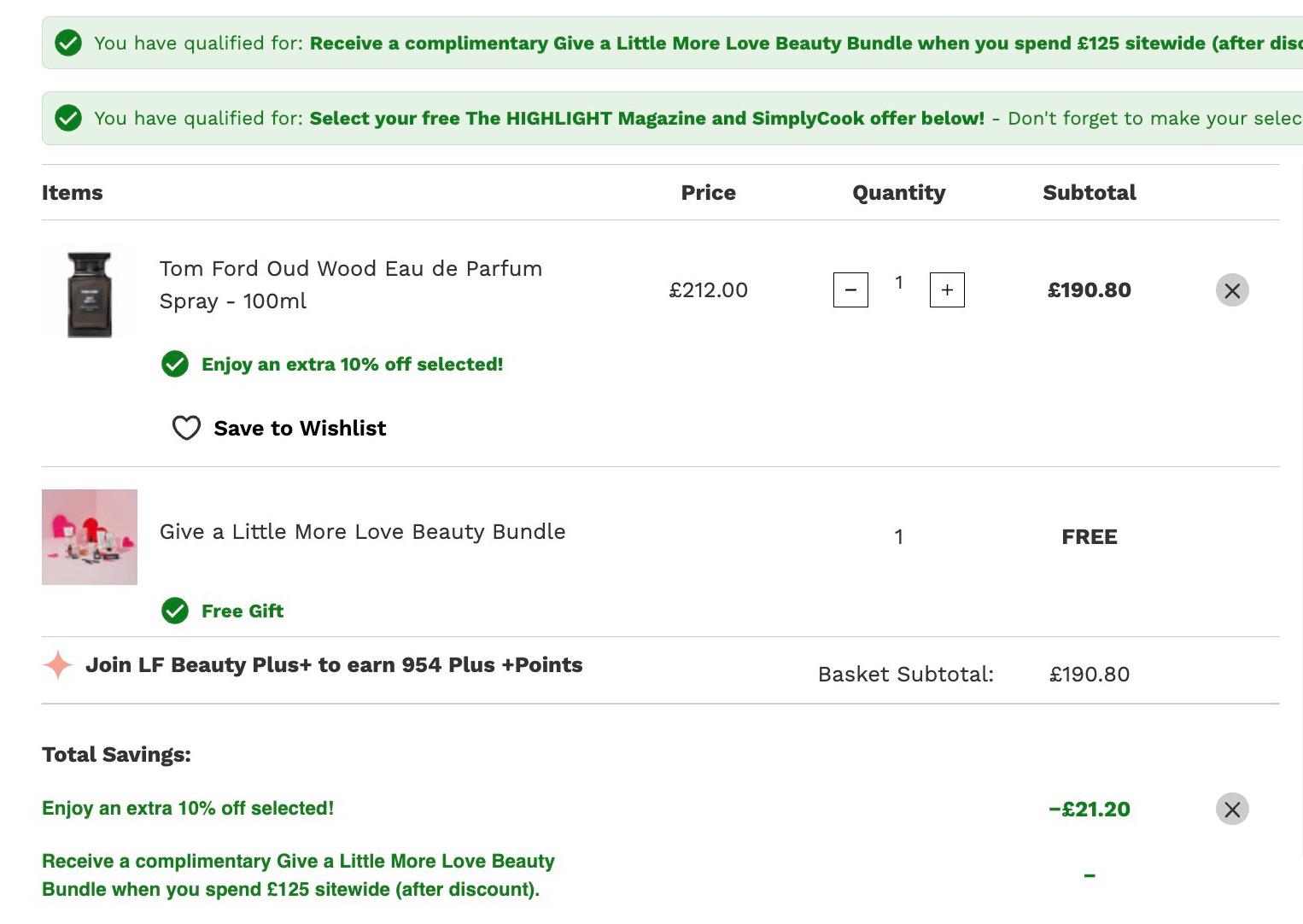Click the sparkle icon beside LF Beauty Plus+
The height and width of the screenshot is (924, 1303).
click(58, 664)
